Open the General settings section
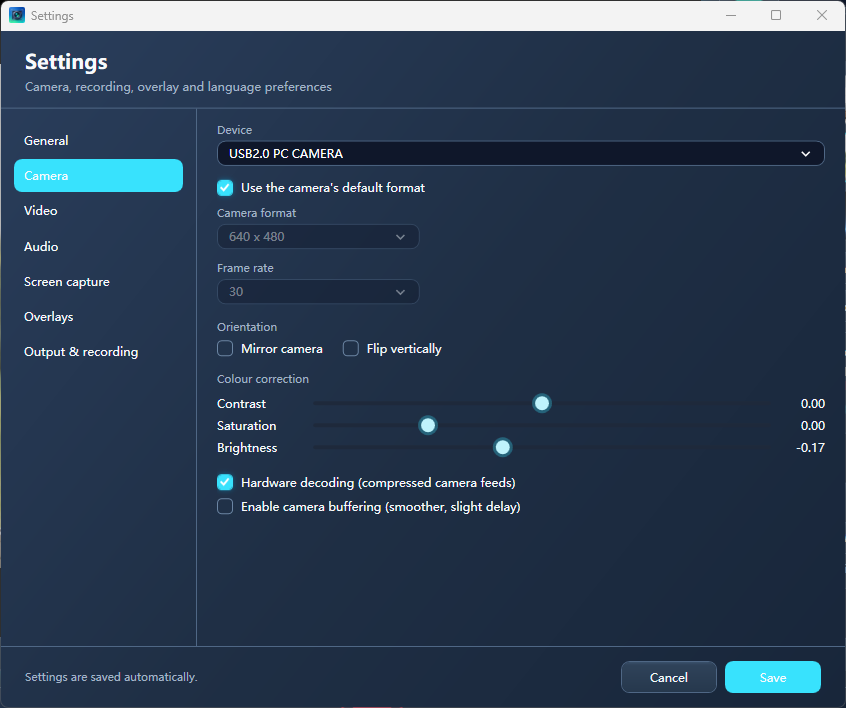846x708 pixels. click(98, 140)
